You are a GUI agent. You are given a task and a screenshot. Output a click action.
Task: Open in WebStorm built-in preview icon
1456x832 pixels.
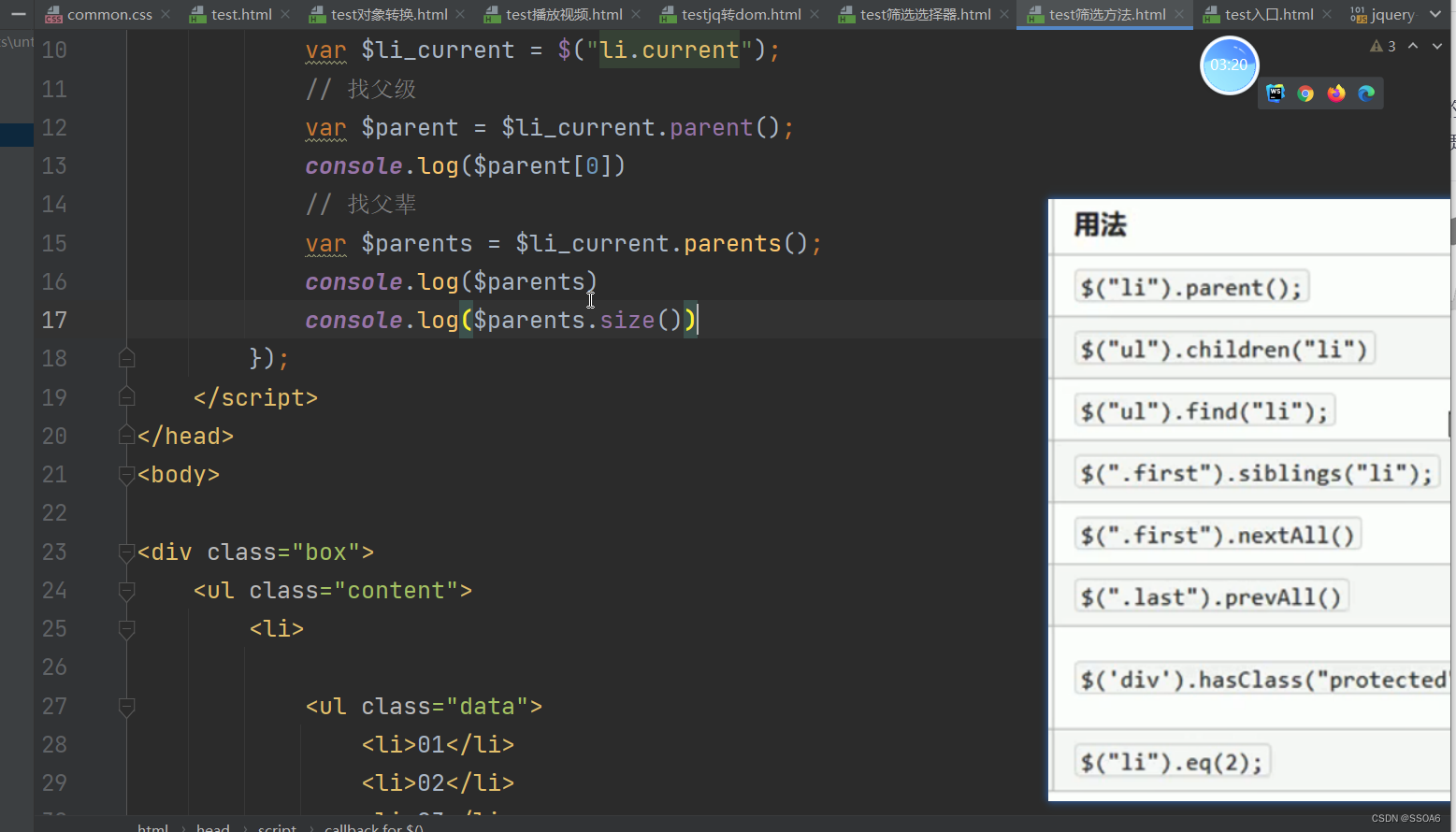point(1276,93)
